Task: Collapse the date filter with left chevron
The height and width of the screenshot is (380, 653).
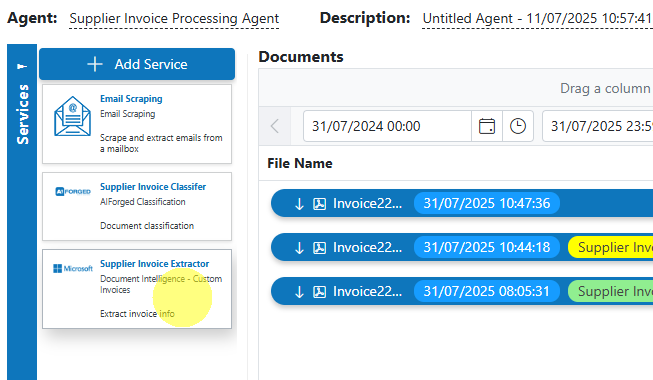Action: click(x=275, y=126)
